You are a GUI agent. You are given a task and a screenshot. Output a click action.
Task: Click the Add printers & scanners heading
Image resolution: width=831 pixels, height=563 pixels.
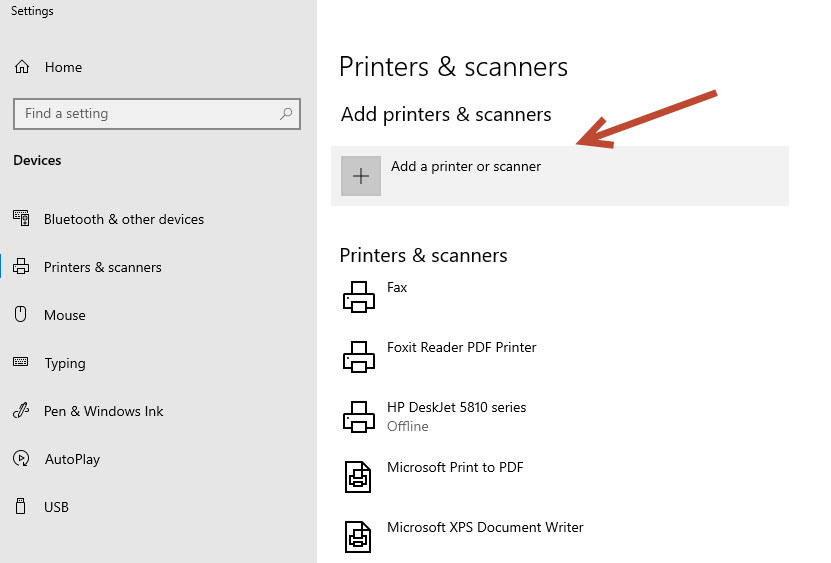pyautogui.click(x=446, y=115)
